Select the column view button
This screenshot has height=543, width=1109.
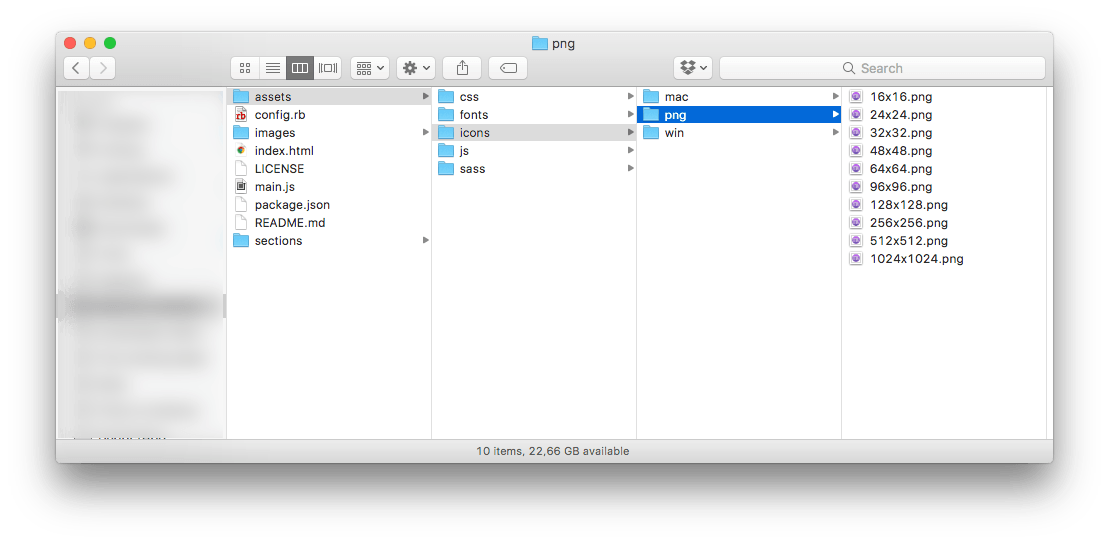[300, 68]
